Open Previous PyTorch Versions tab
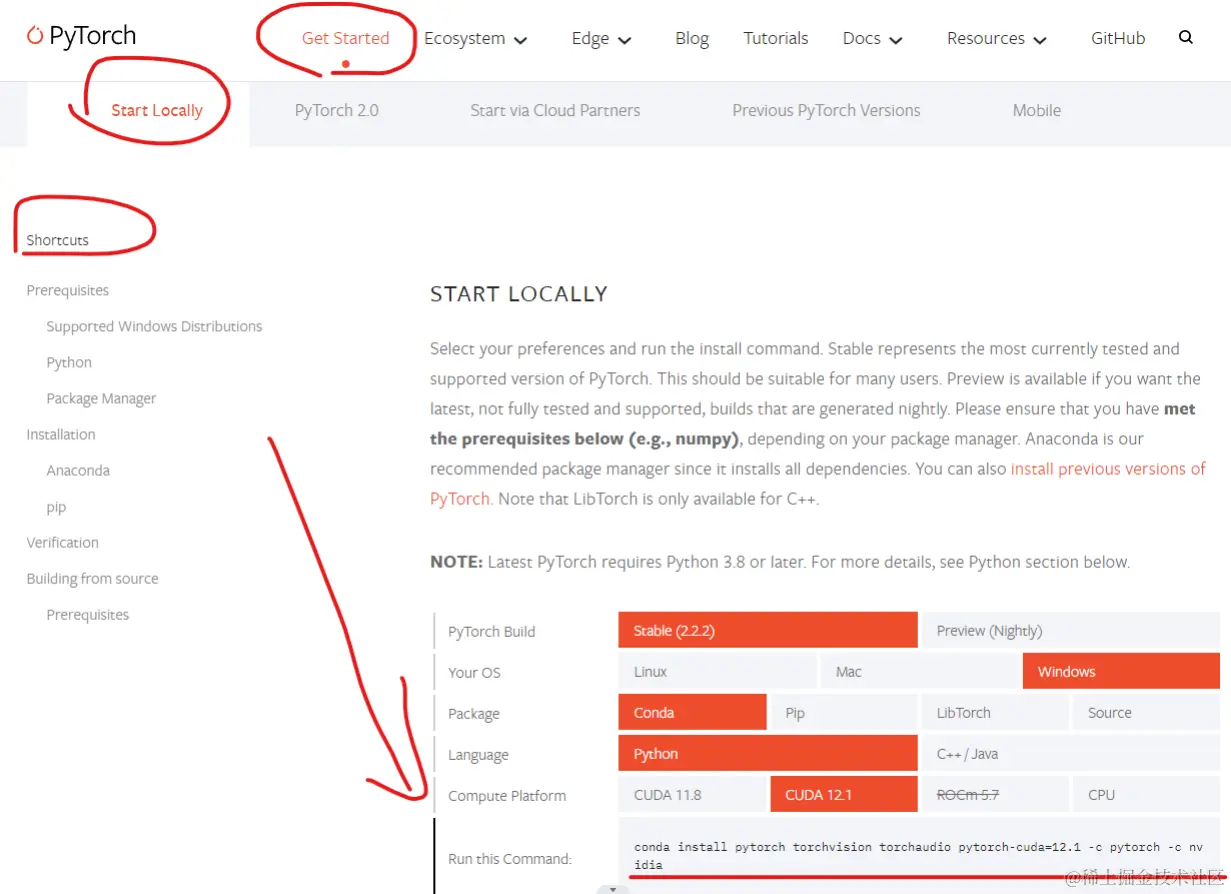Screen dimensions: 1231x894 coord(826,110)
